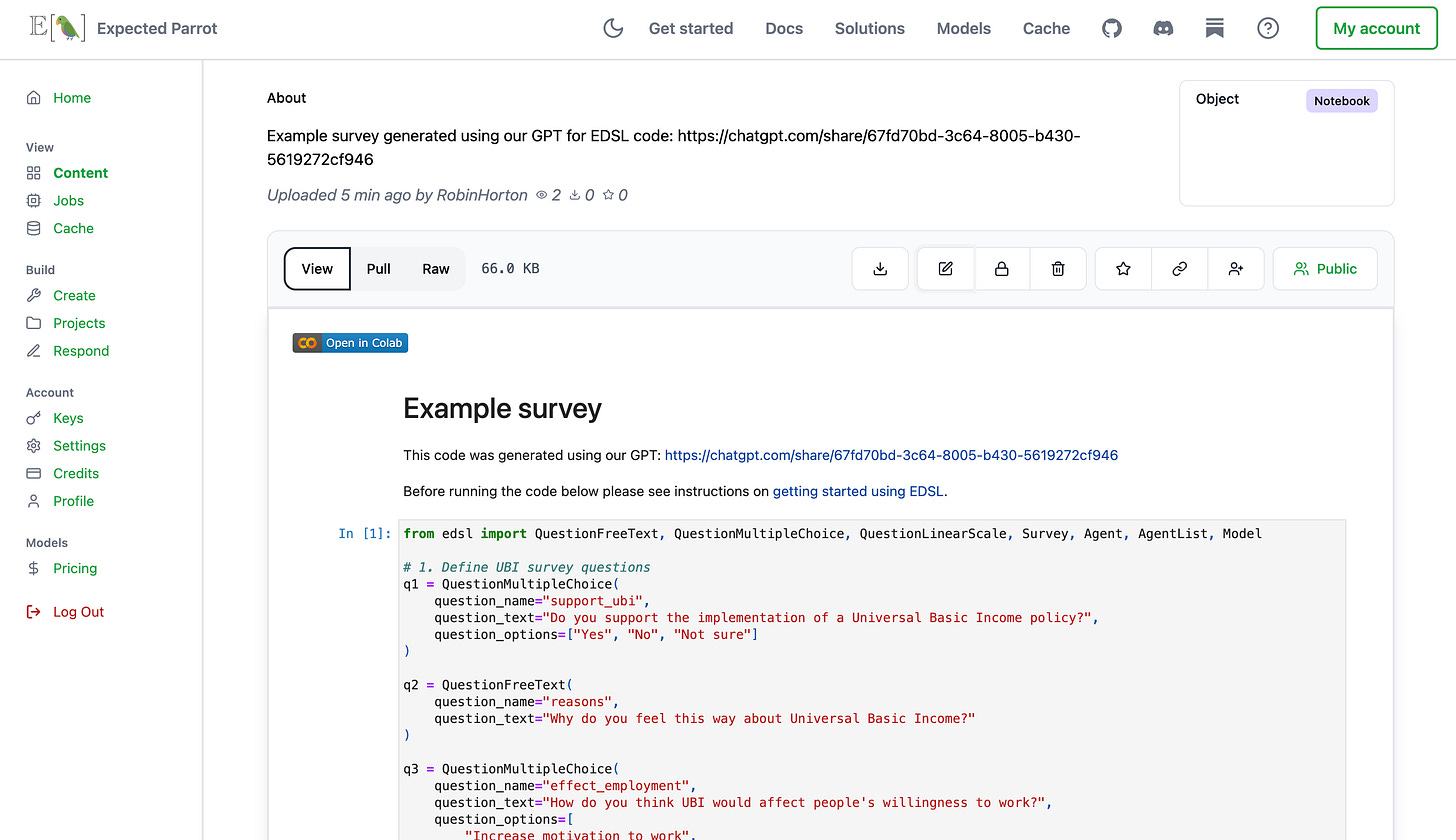Copy link with the chain icon button
The height and width of the screenshot is (840, 1456).
point(1180,269)
